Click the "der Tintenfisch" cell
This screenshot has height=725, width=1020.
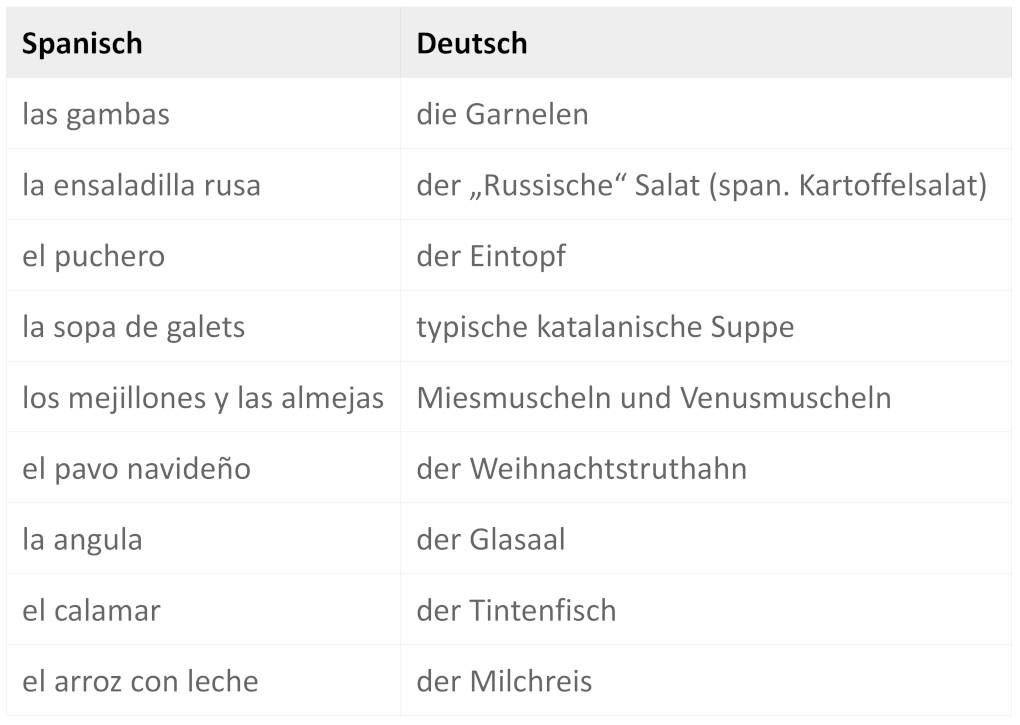click(516, 611)
